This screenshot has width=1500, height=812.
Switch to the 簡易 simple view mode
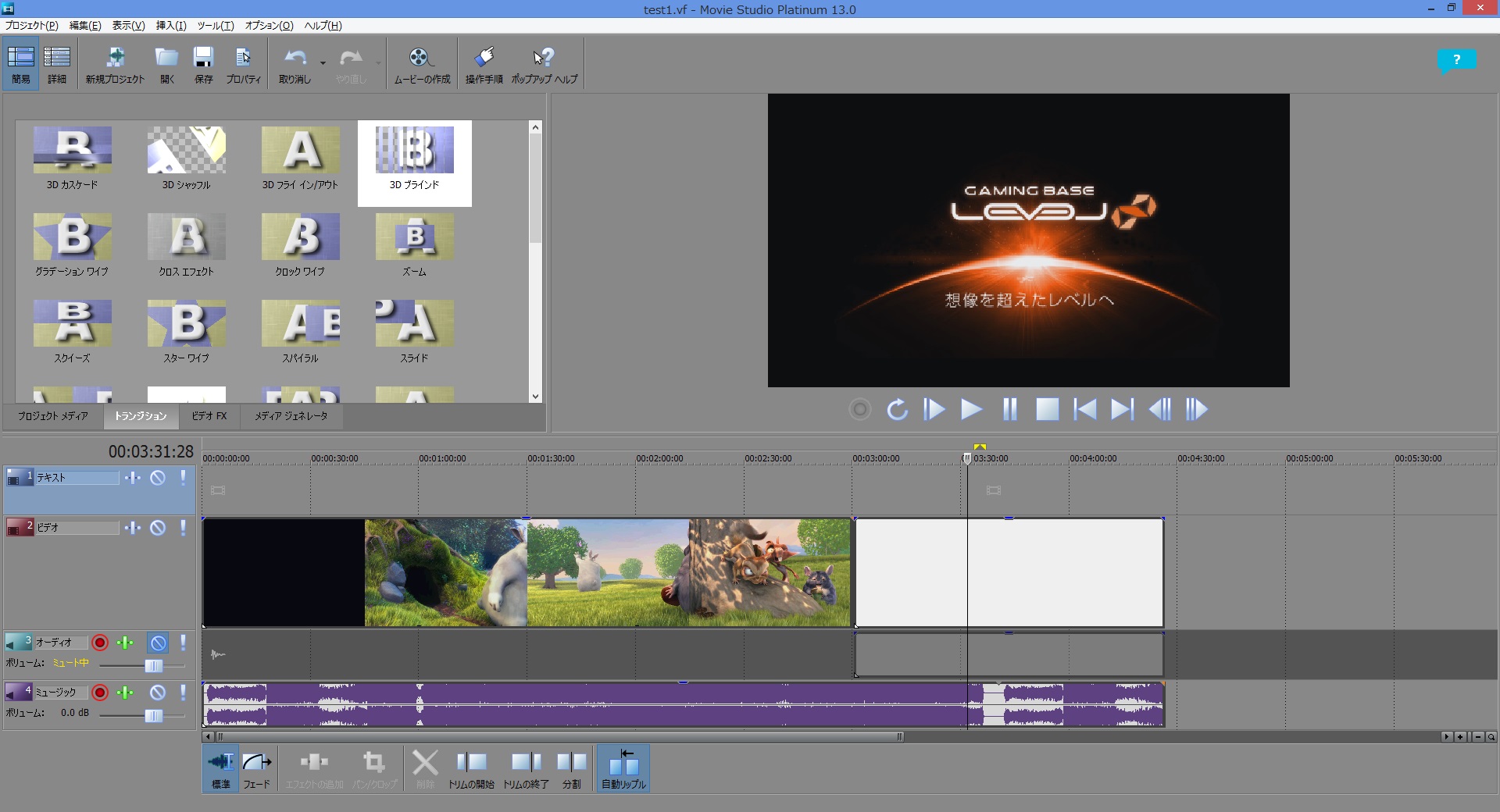click(x=20, y=64)
